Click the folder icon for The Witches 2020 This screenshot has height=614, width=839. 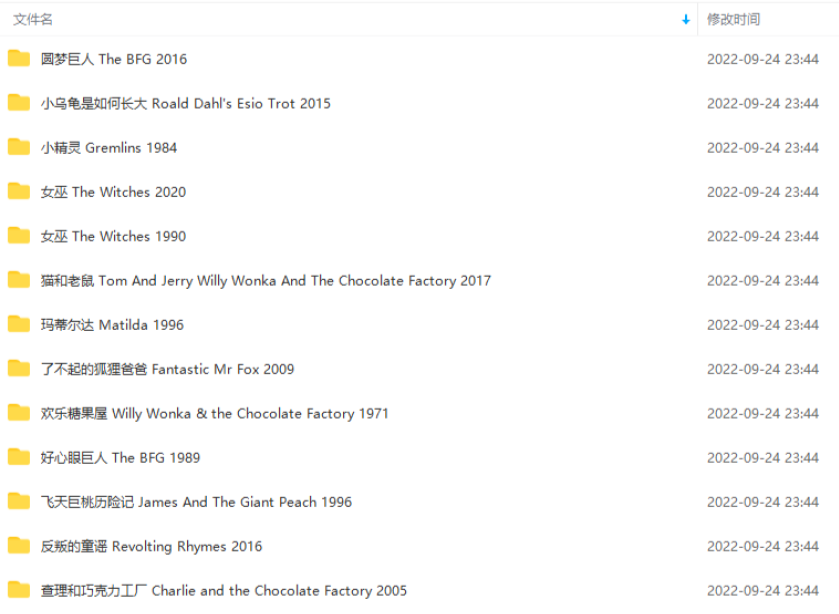point(19,191)
